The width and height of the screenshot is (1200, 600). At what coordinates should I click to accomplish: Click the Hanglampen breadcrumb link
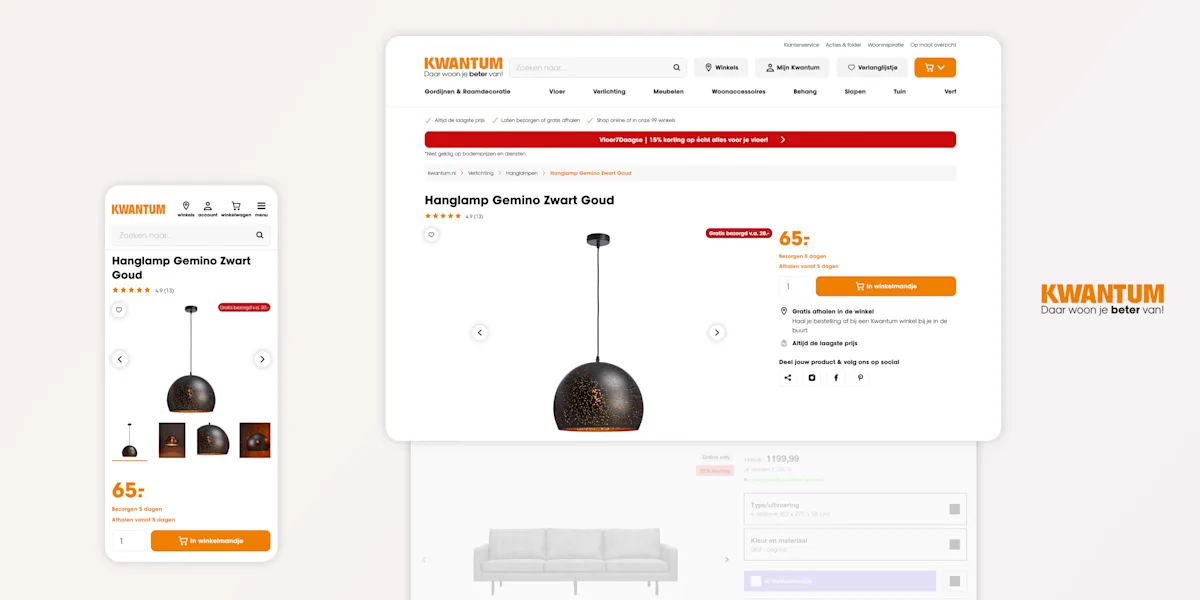522,173
